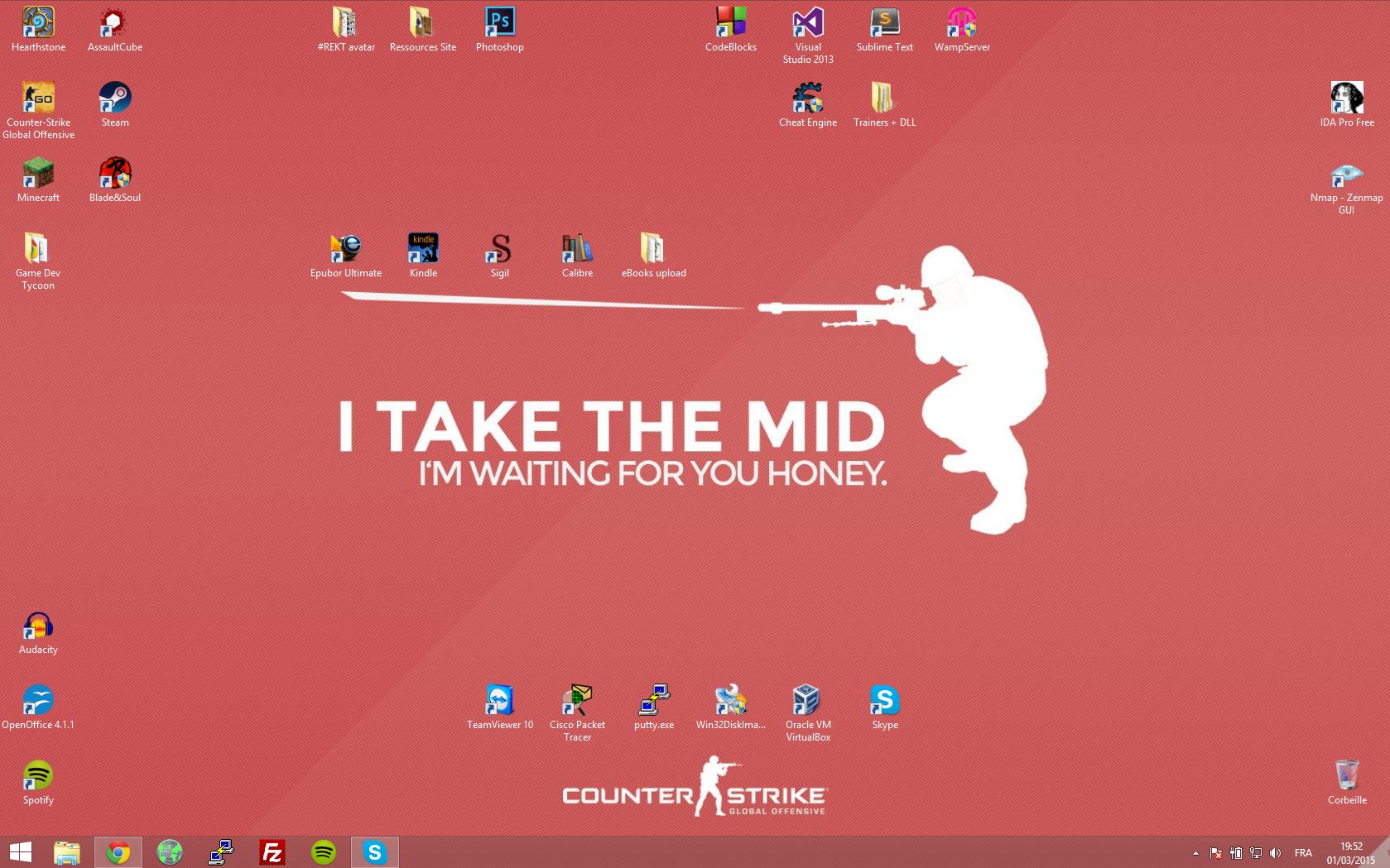Select the Photoshop shortcut
1390x868 pixels.
pyautogui.click(x=500, y=30)
